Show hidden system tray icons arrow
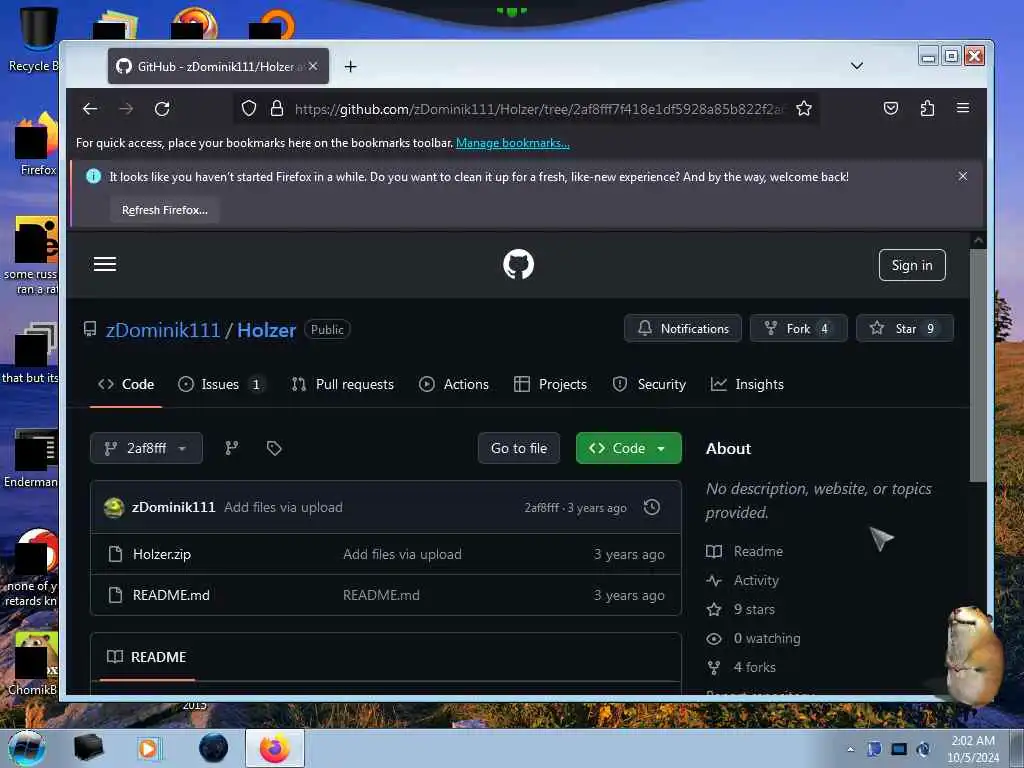Image resolution: width=1024 pixels, height=768 pixels. tap(850, 749)
